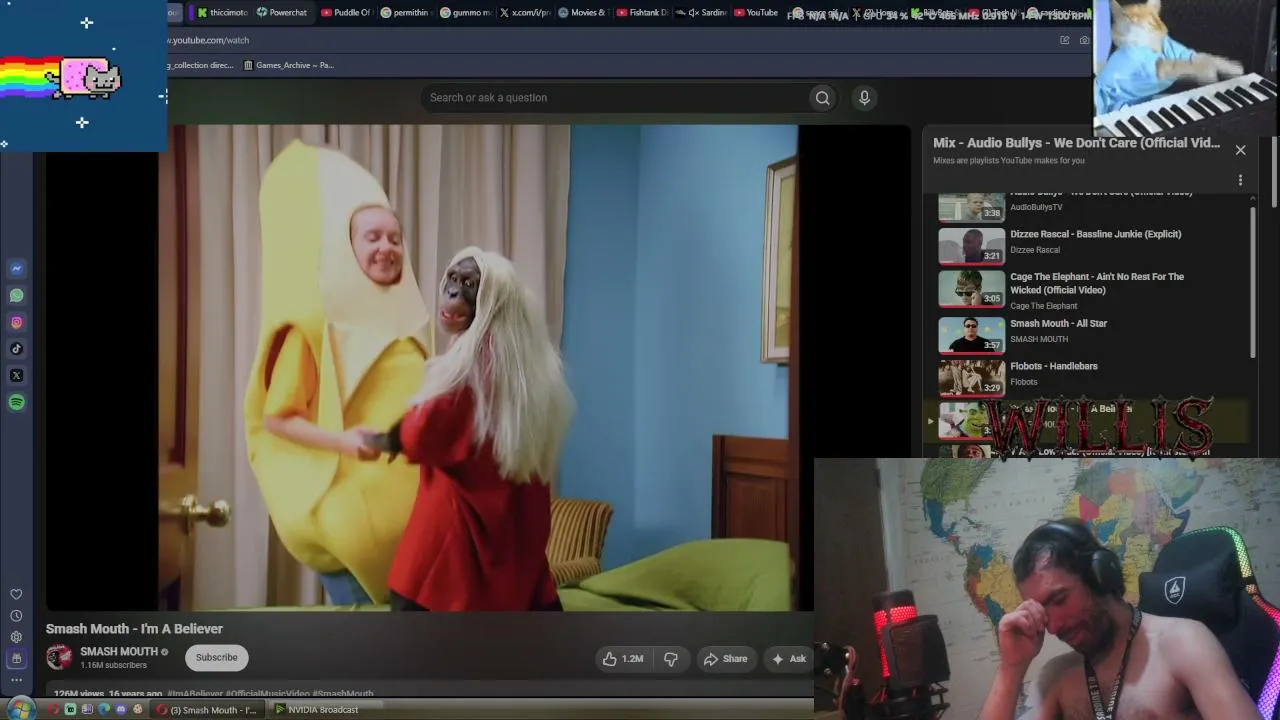Click the youtube.com/watch address bar
Image resolution: width=1280 pixels, height=720 pixels.
610,40
